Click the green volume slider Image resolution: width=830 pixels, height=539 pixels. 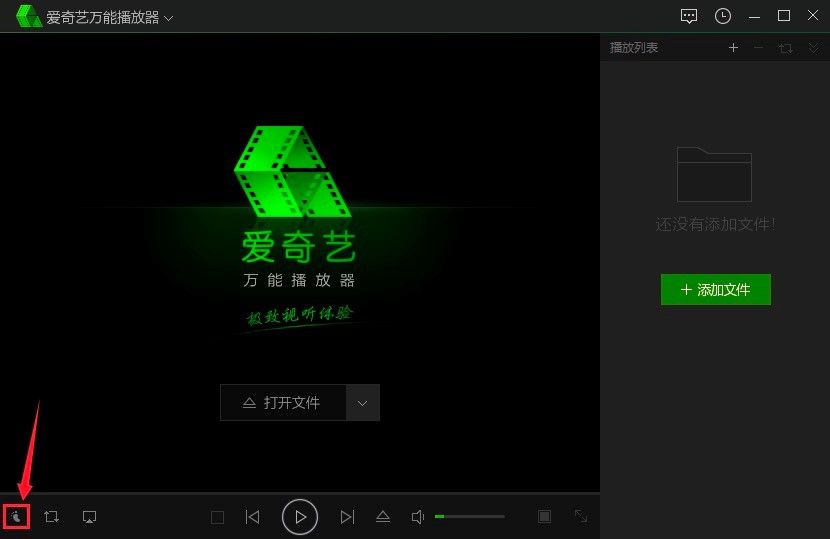point(470,516)
